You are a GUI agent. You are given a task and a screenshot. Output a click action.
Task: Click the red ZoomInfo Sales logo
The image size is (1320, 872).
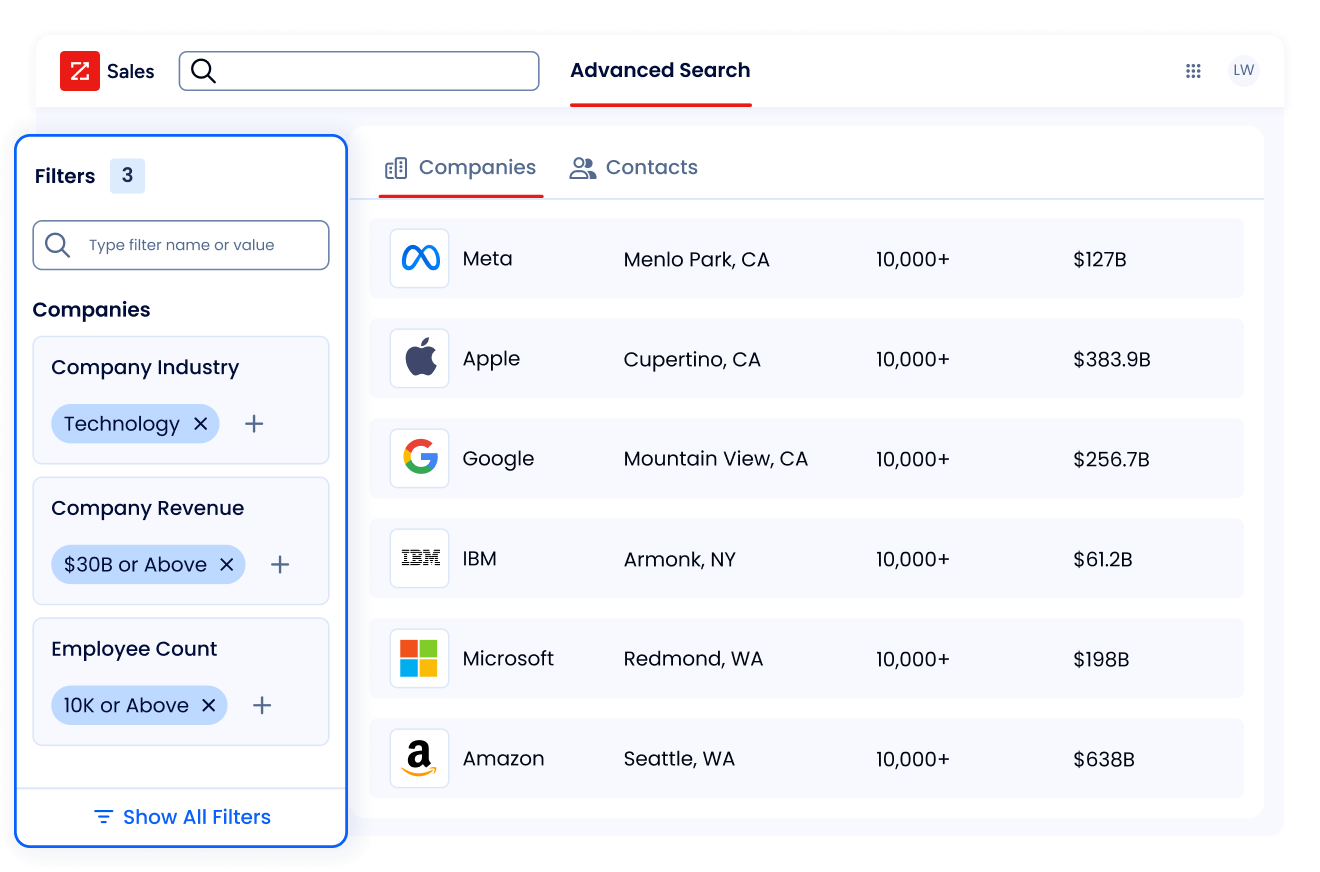click(x=80, y=71)
